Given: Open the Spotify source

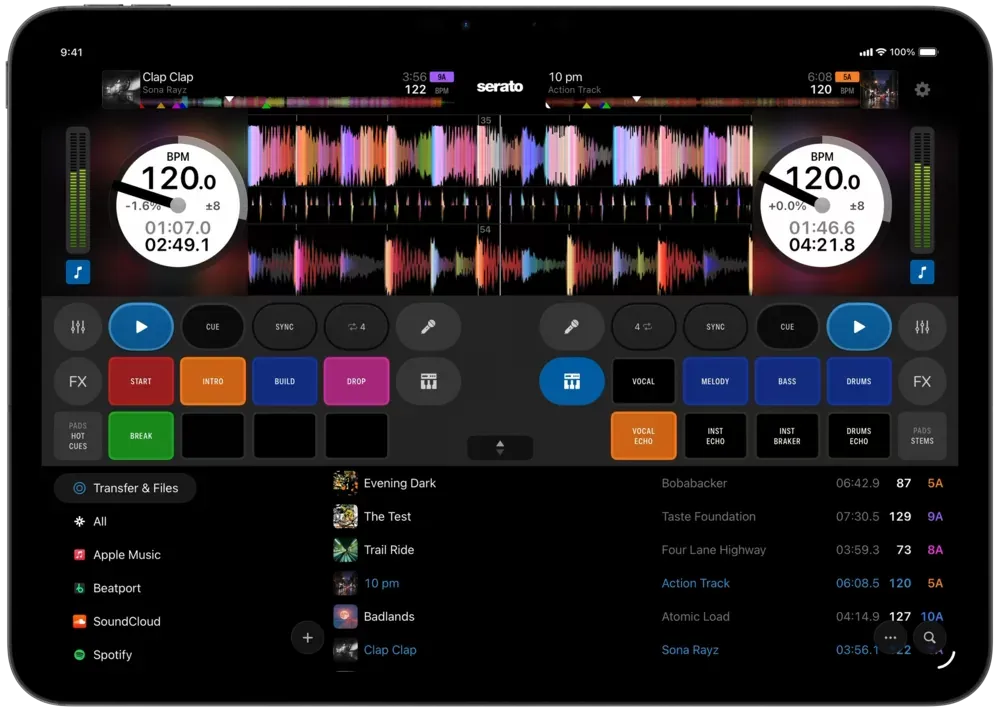Looking at the screenshot, I should [103, 655].
